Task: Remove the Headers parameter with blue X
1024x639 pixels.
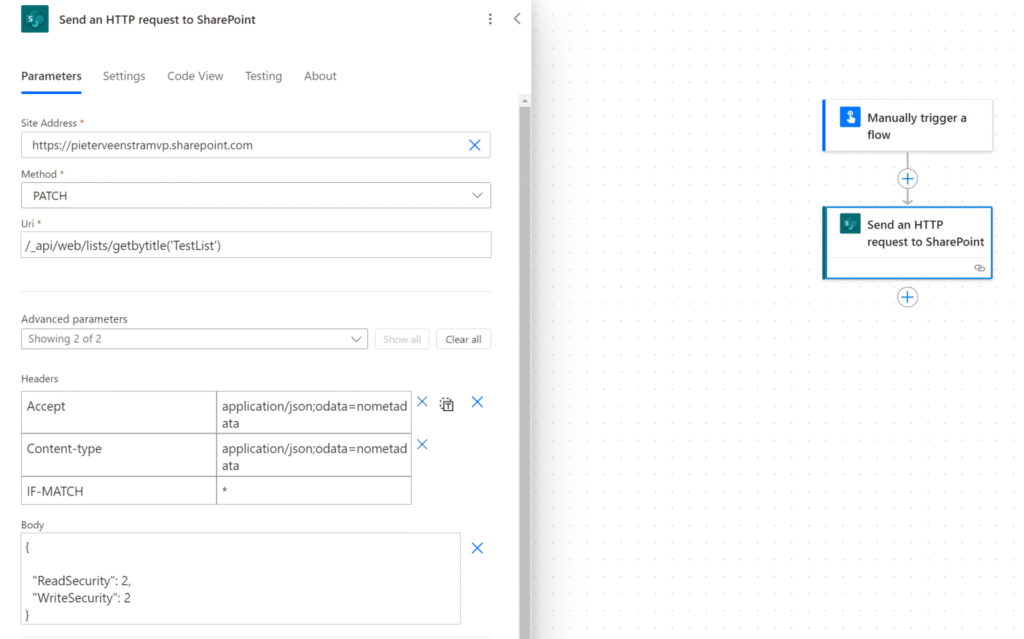Action: [477, 402]
